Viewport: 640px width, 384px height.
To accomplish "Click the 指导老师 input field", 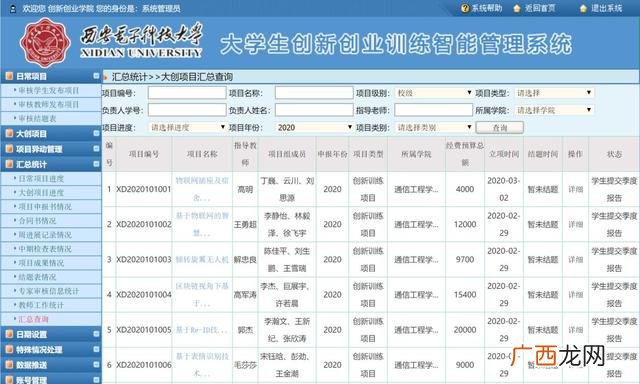I will click(433, 110).
